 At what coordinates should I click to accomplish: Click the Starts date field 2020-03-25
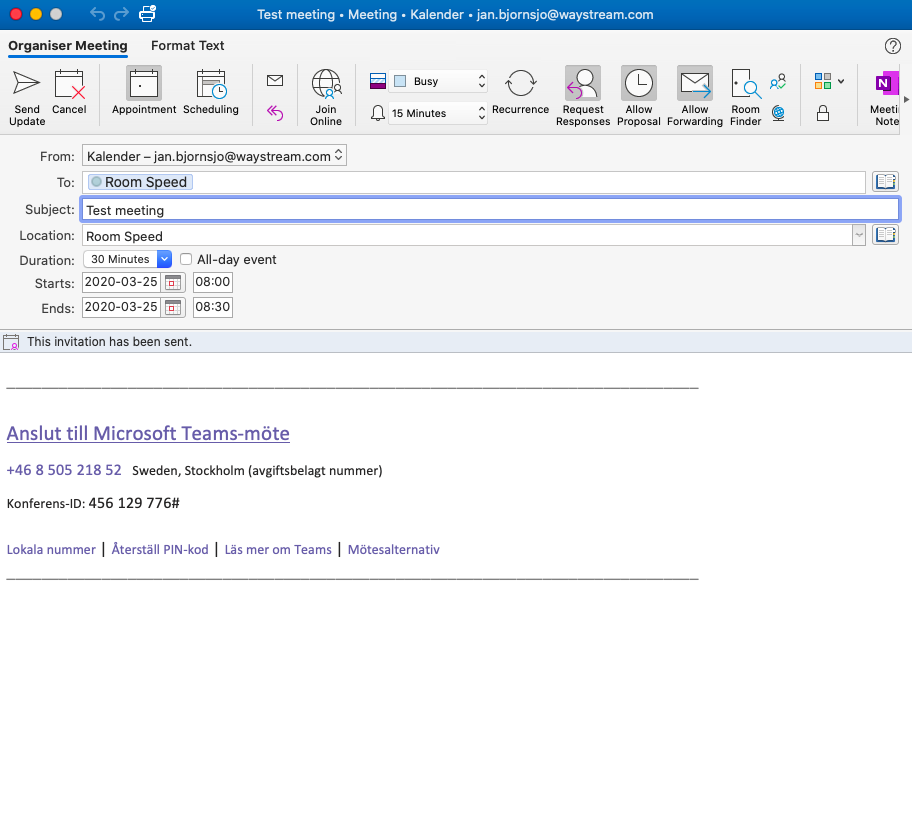pos(121,282)
